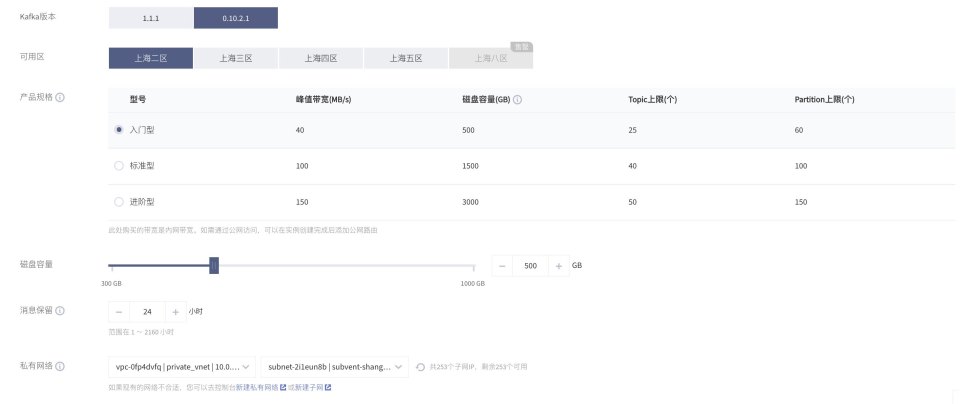This screenshot has width=960, height=404.
Task: Refresh the subnet list with the reload icon
Action: coord(420,367)
